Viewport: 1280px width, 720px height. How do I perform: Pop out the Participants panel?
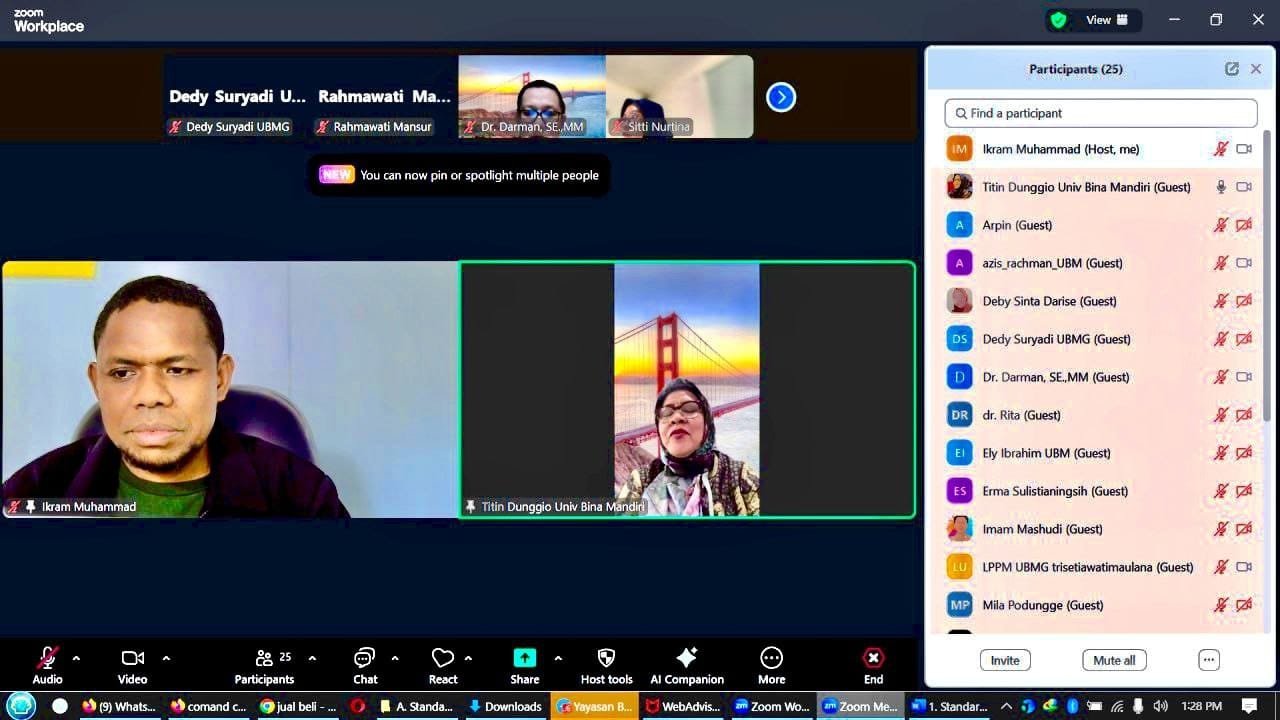click(x=1232, y=69)
